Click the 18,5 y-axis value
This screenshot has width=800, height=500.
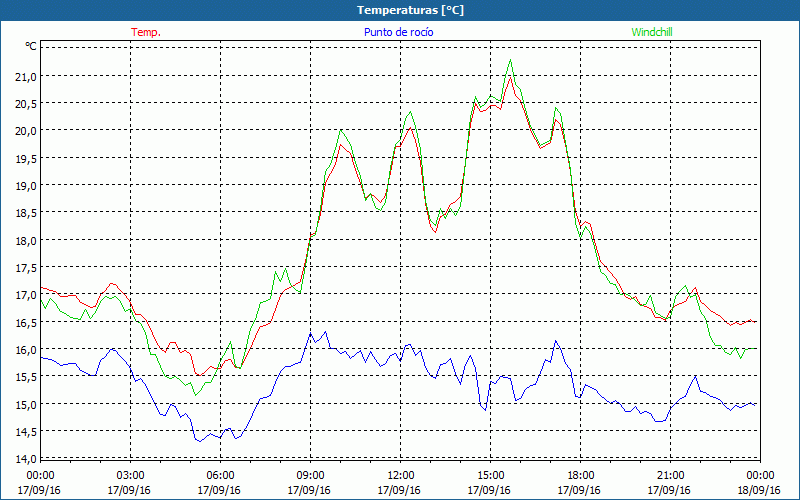click(27, 213)
